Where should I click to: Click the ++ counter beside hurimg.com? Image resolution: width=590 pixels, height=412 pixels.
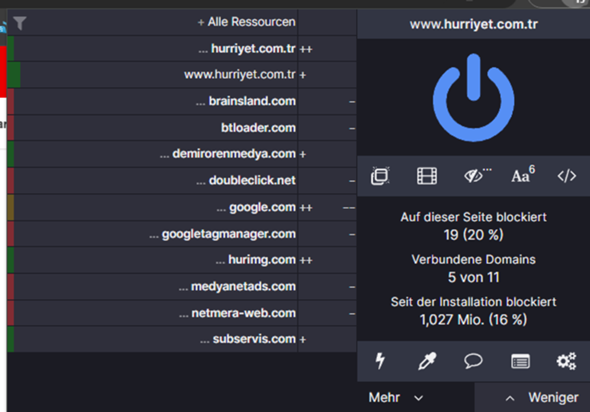(x=306, y=260)
